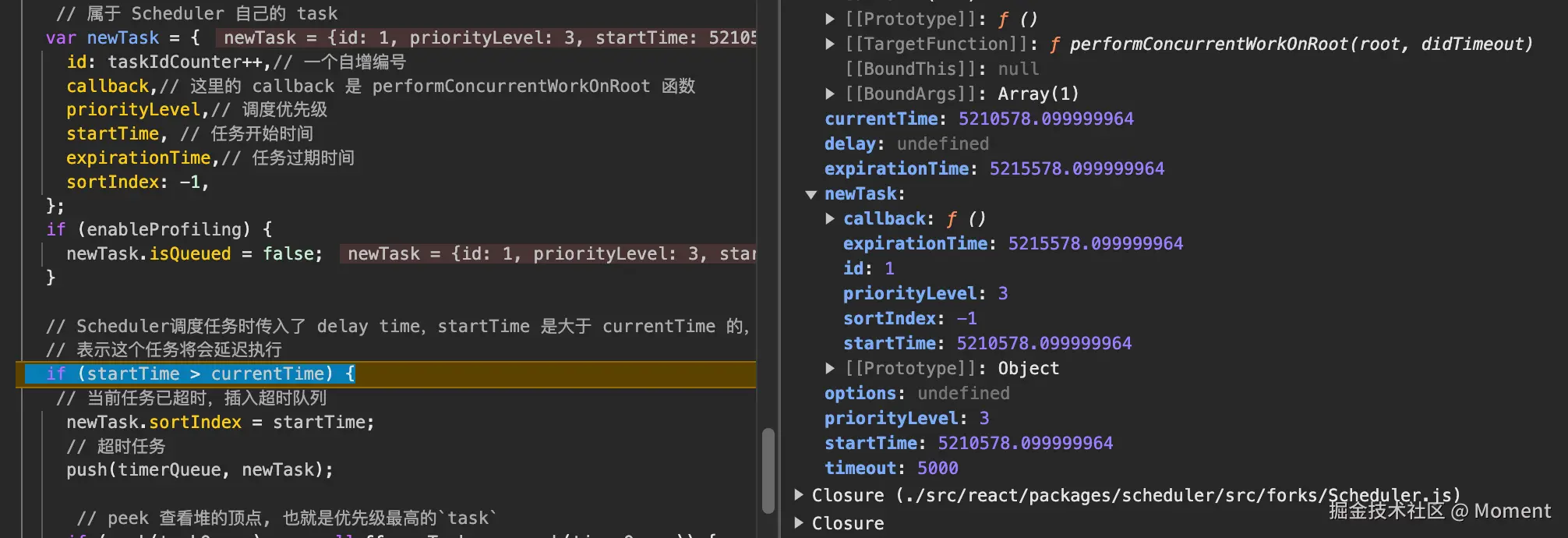Click startTime inside newTask object
Image resolution: width=1568 pixels, height=538 pixels.
(987, 344)
